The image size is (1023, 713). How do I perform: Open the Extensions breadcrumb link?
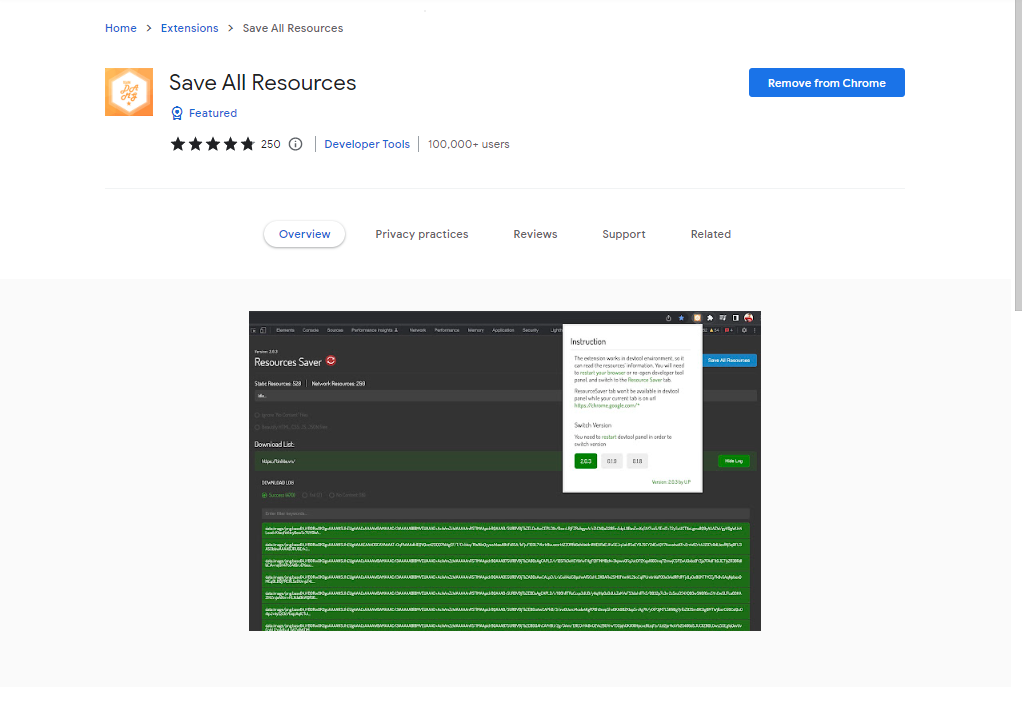(x=189, y=28)
